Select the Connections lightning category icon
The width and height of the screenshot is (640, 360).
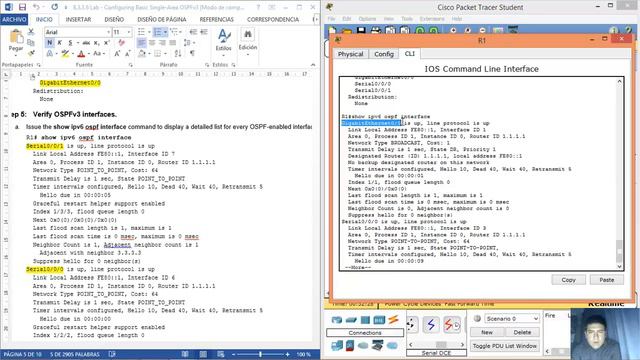(x=393, y=320)
